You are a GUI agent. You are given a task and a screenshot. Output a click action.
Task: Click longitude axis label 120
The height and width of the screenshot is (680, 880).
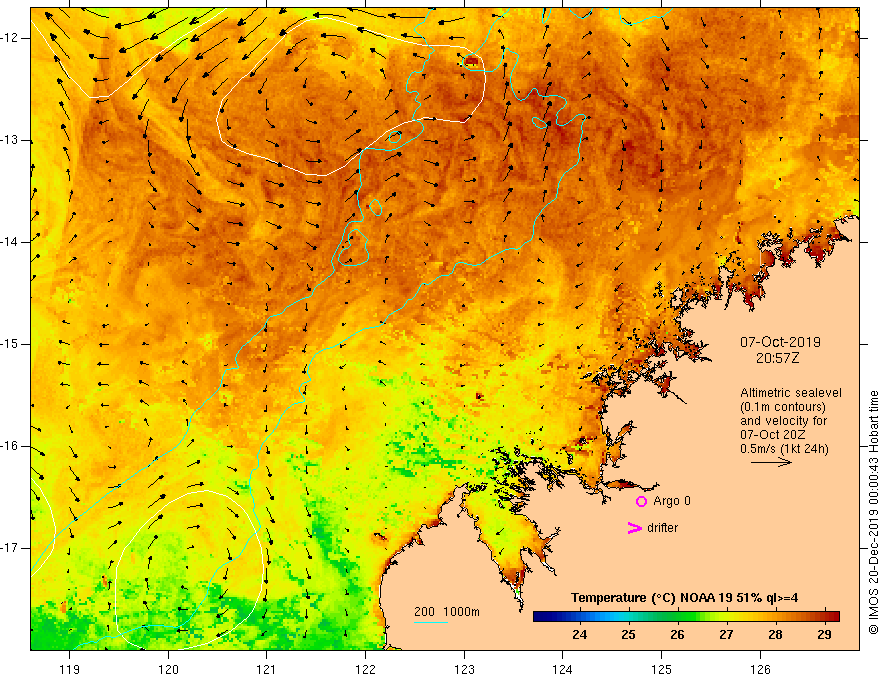point(168,669)
